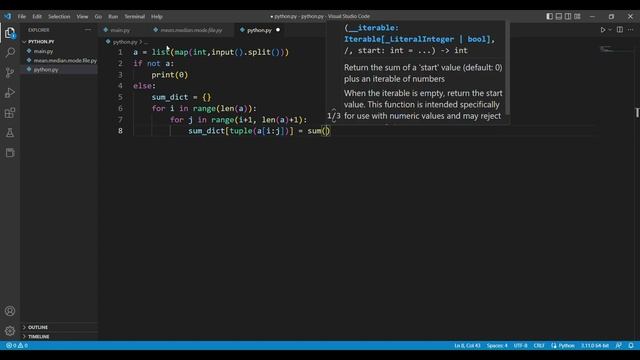640x360 pixels.
Task: Open the Run menu
Action: pyautogui.click(x=113, y=16)
